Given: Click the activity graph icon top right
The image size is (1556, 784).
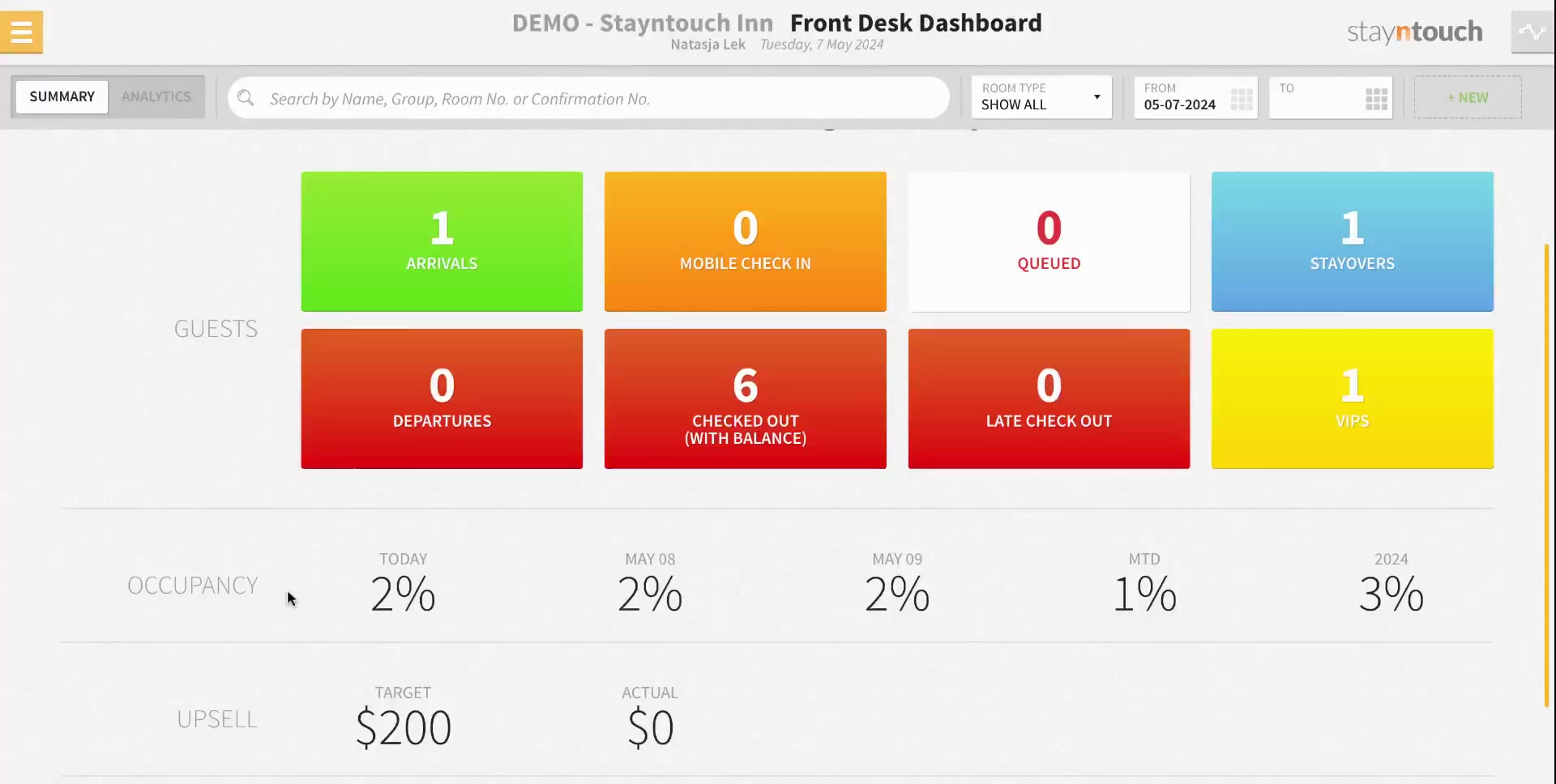Looking at the screenshot, I should [1532, 32].
